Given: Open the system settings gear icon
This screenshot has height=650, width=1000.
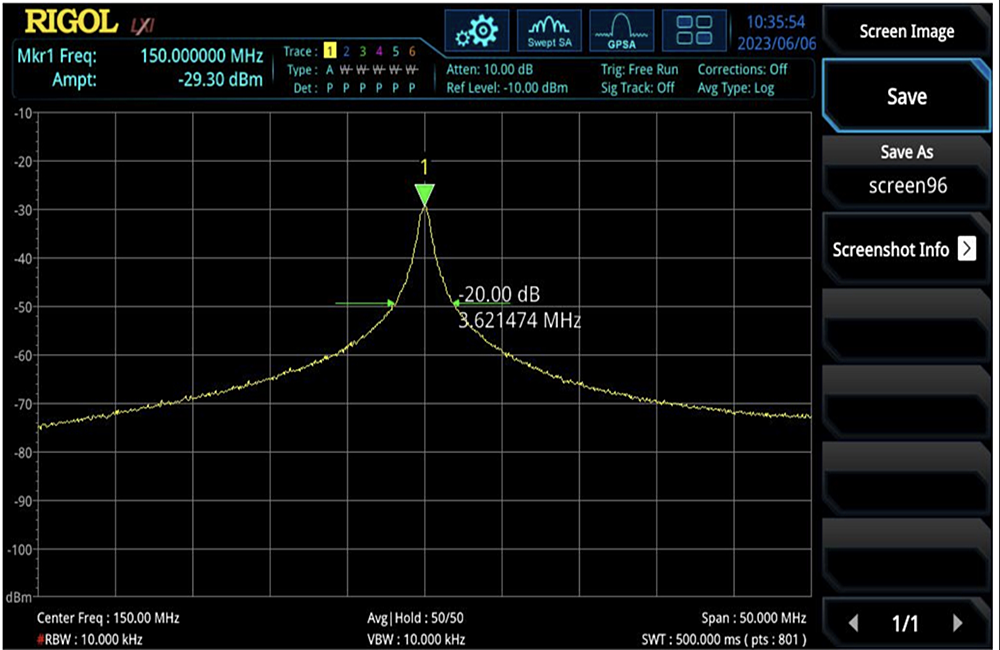Looking at the screenshot, I should pyautogui.click(x=476, y=31).
